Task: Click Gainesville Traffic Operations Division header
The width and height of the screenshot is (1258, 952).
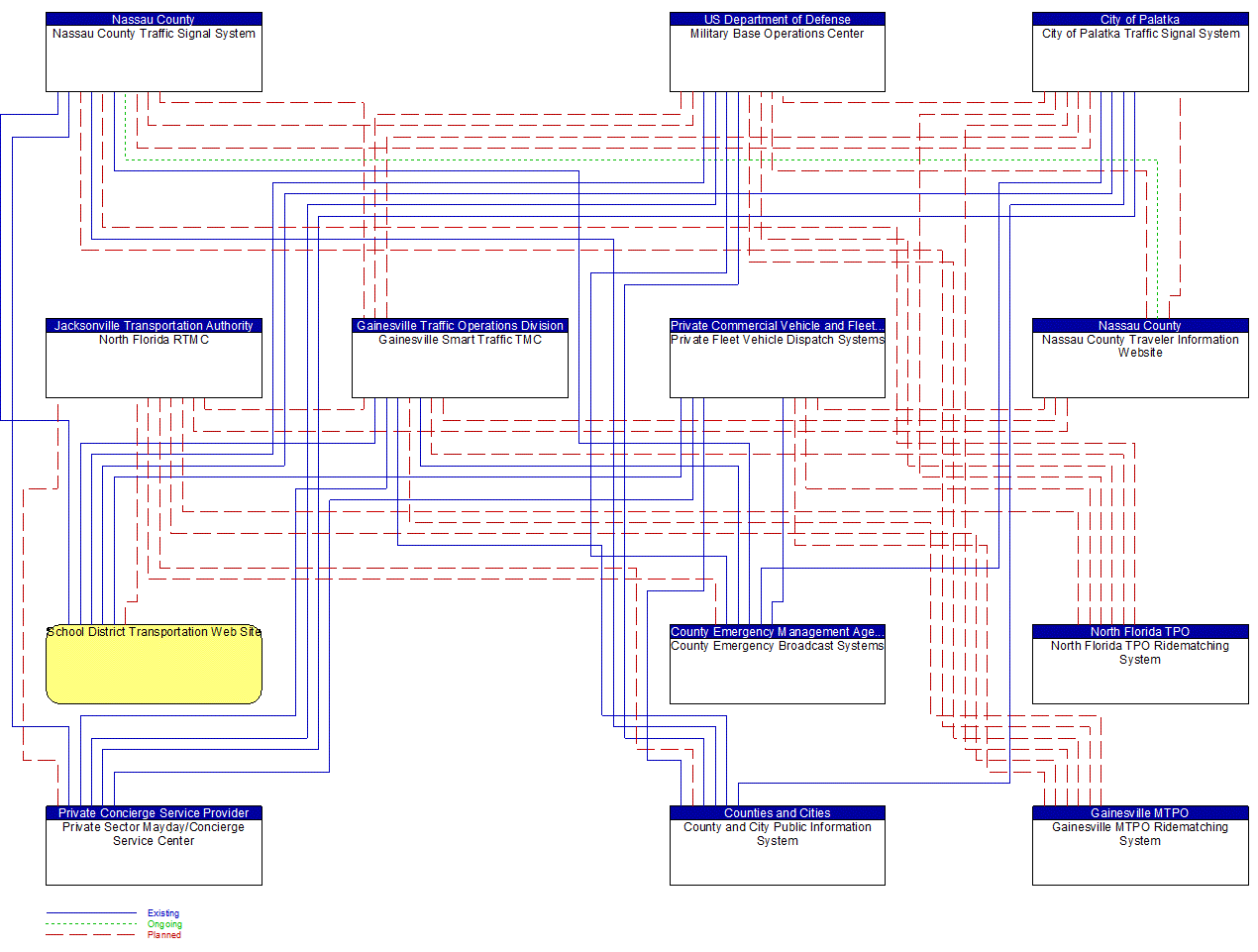Action: coord(460,325)
